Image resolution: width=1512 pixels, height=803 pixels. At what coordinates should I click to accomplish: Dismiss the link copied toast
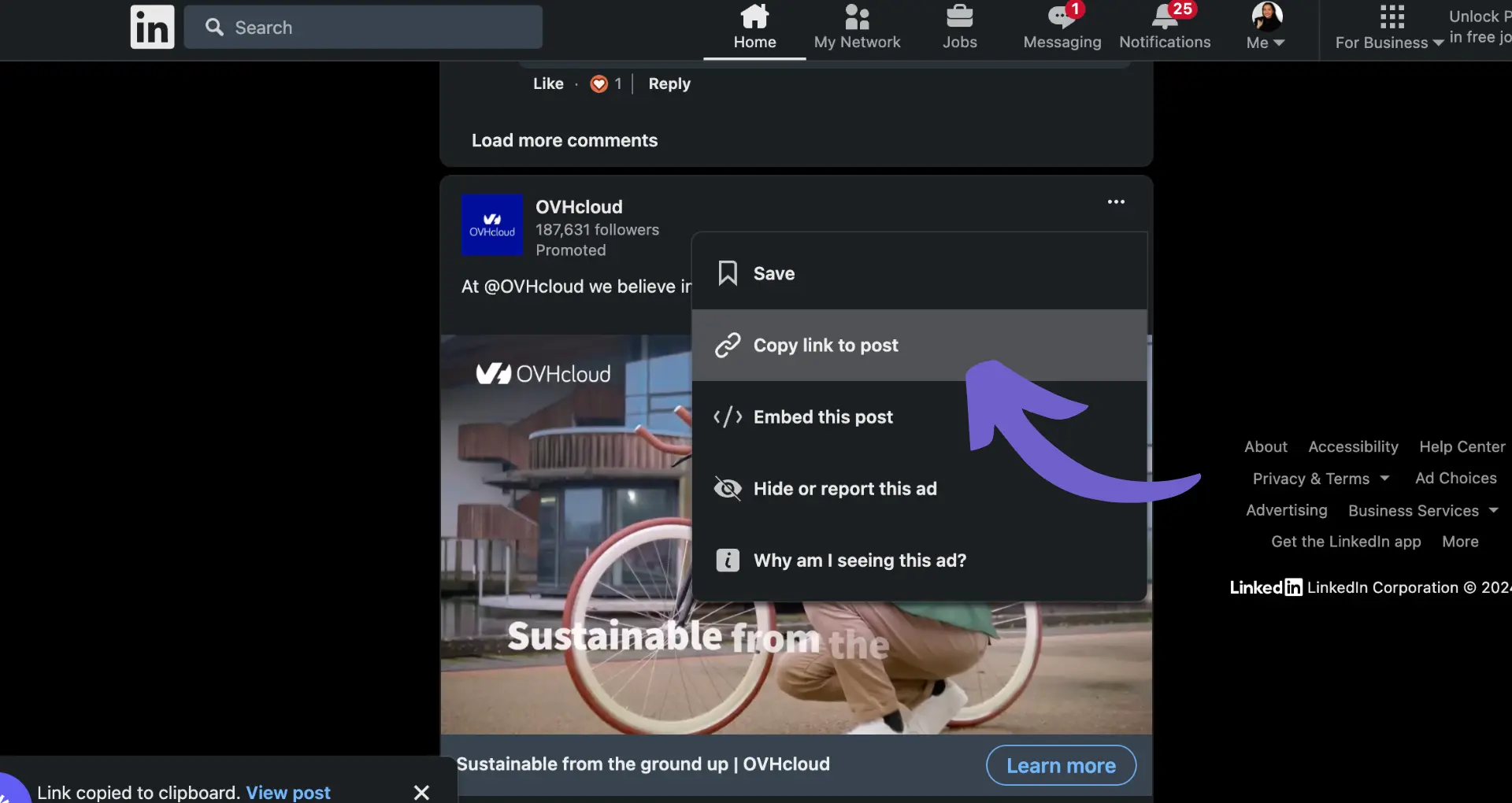coord(421,792)
